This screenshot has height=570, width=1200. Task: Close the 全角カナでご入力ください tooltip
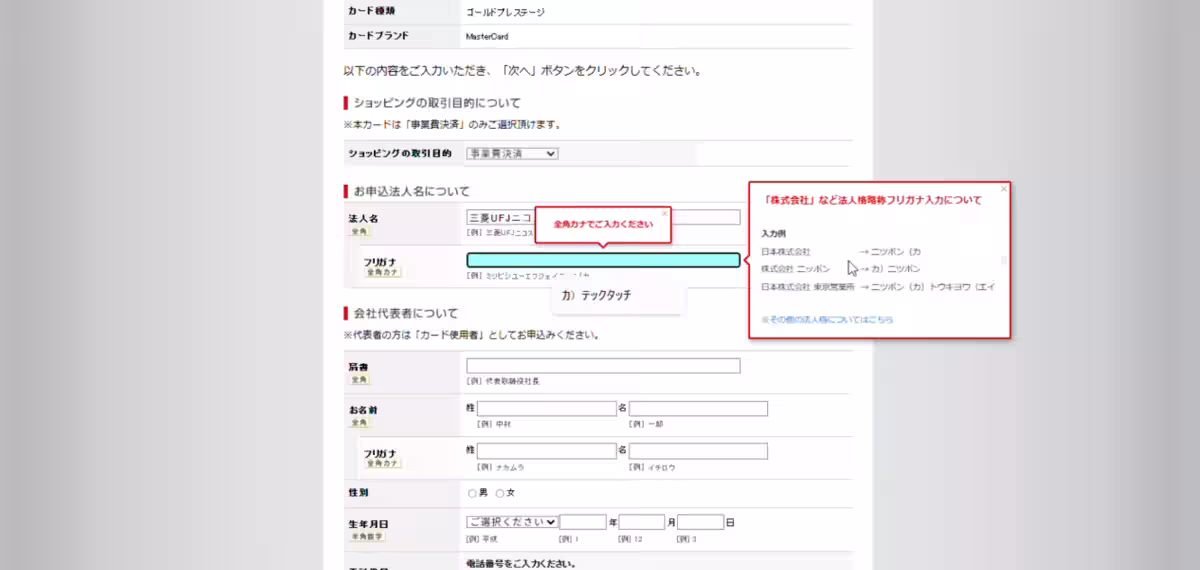click(663, 213)
